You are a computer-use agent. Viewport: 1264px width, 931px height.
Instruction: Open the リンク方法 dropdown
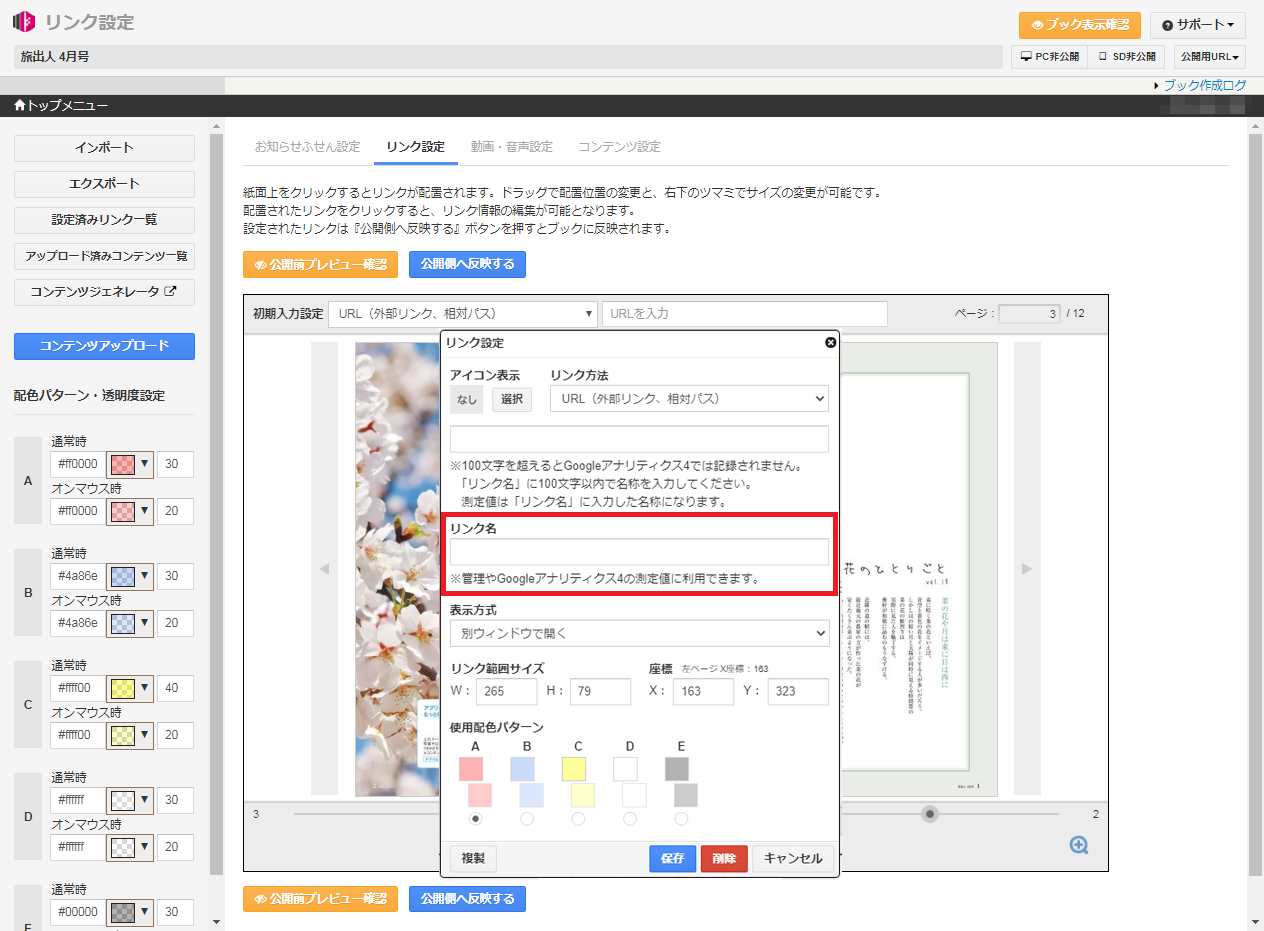point(689,399)
